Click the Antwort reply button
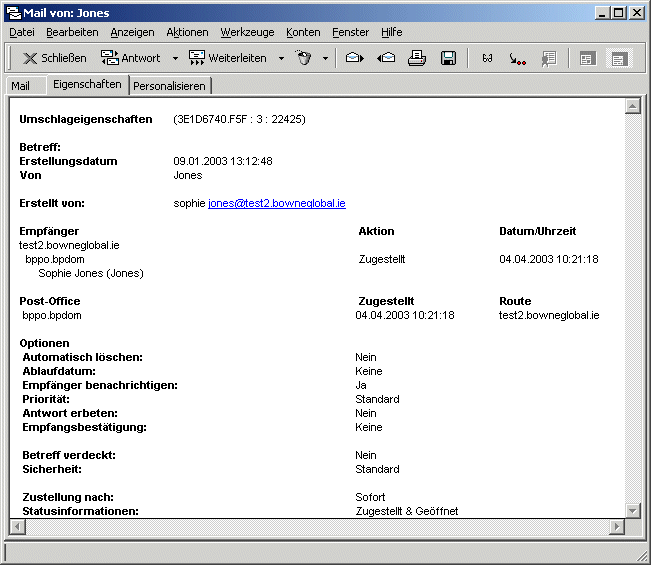Image resolution: width=651 pixels, height=565 pixels. (x=130, y=58)
